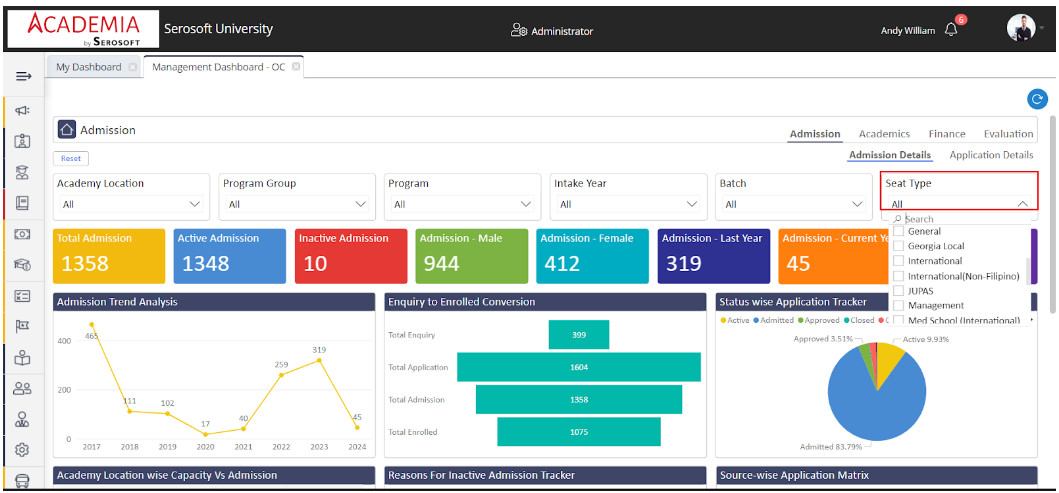Viewport: 1059px width, 493px height.
Task: Click the blue refresh dashboard icon
Action: pos(1037,99)
